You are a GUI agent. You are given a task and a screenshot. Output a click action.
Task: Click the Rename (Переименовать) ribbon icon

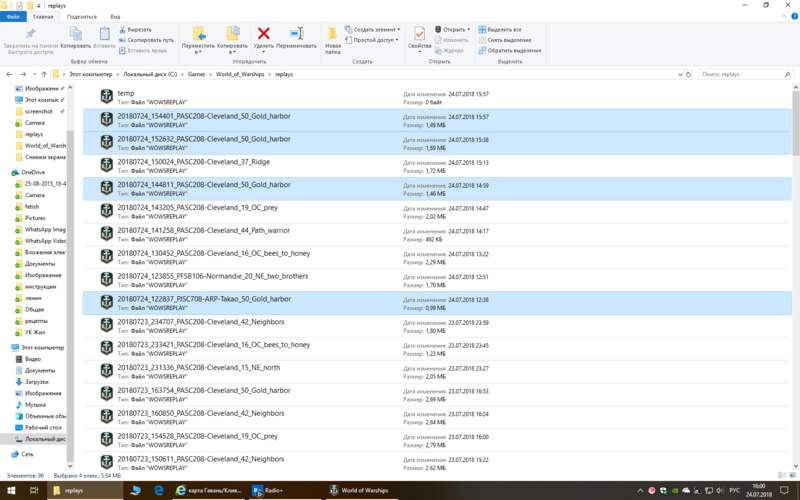click(296, 34)
